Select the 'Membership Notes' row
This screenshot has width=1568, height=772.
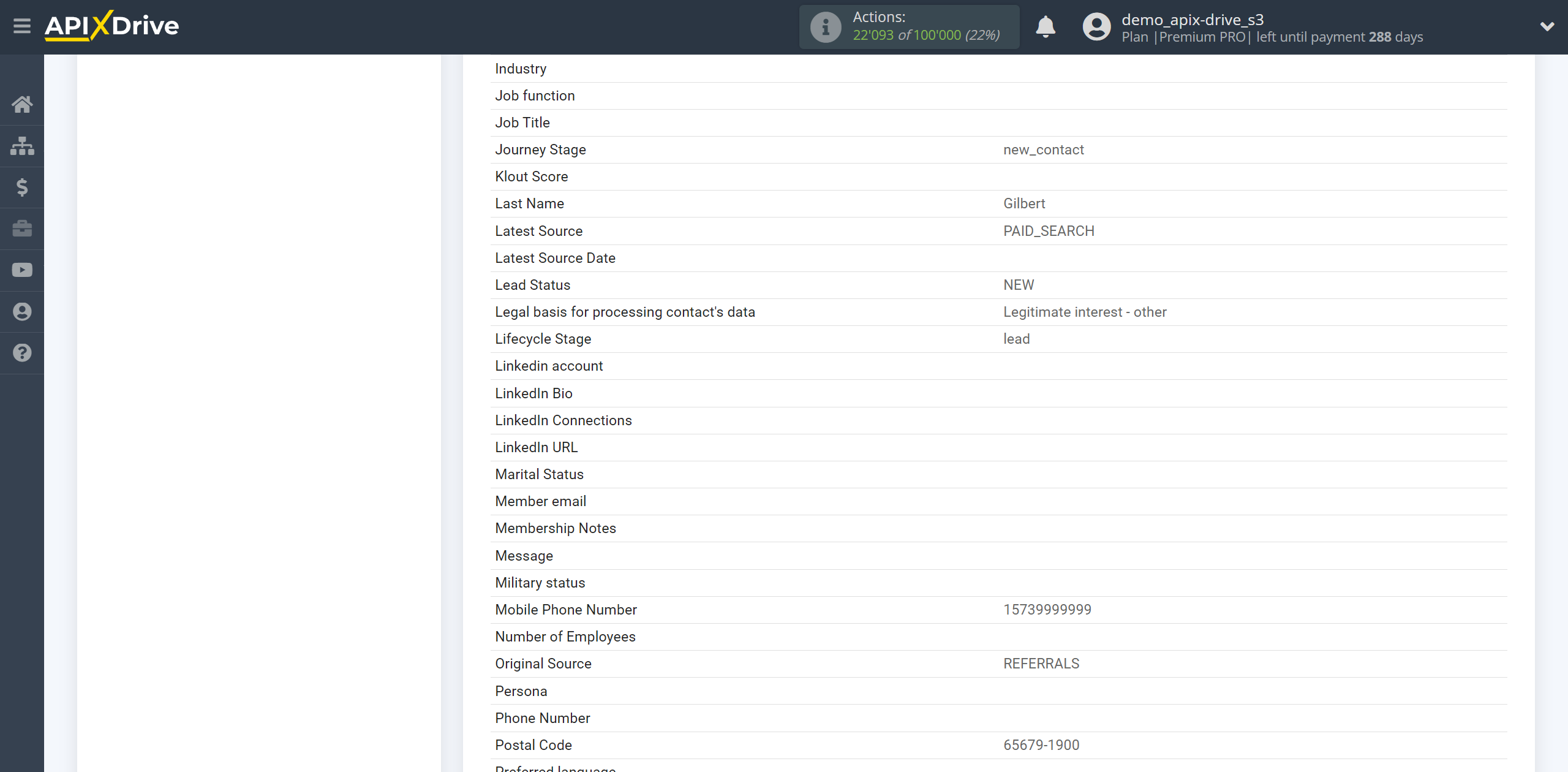pyautogui.click(x=998, y=528)
